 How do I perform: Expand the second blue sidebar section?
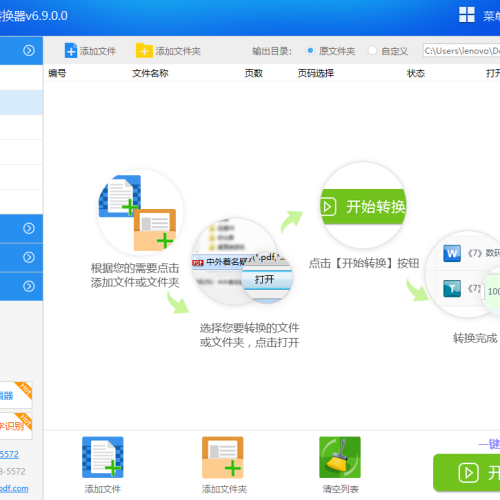(x=29, y=228)
